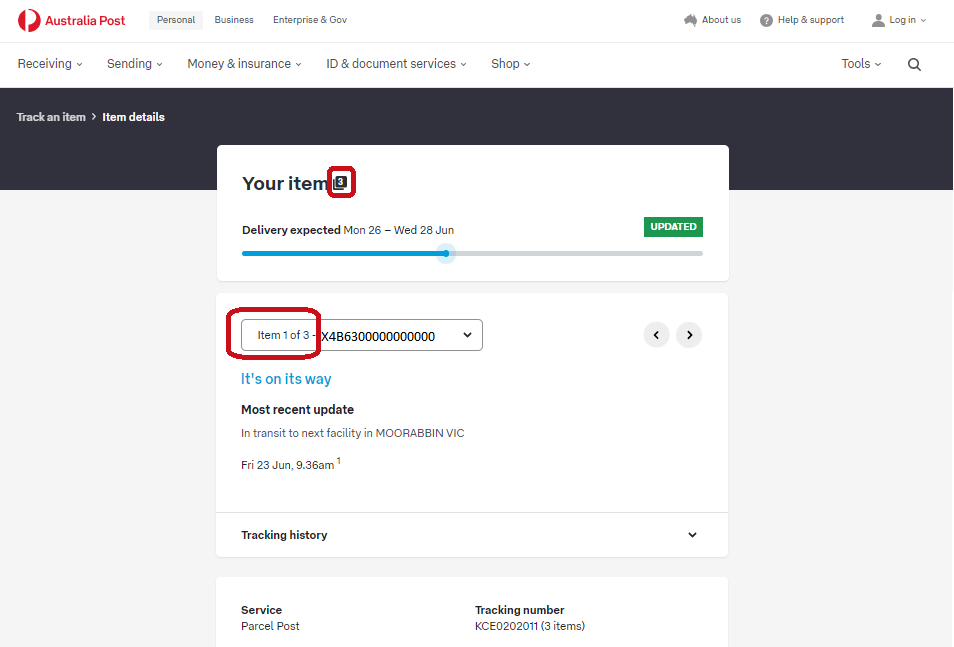Open the Item 1 of 3 dropdown
This screenshot has width=954, height=647.
point(362,335)
